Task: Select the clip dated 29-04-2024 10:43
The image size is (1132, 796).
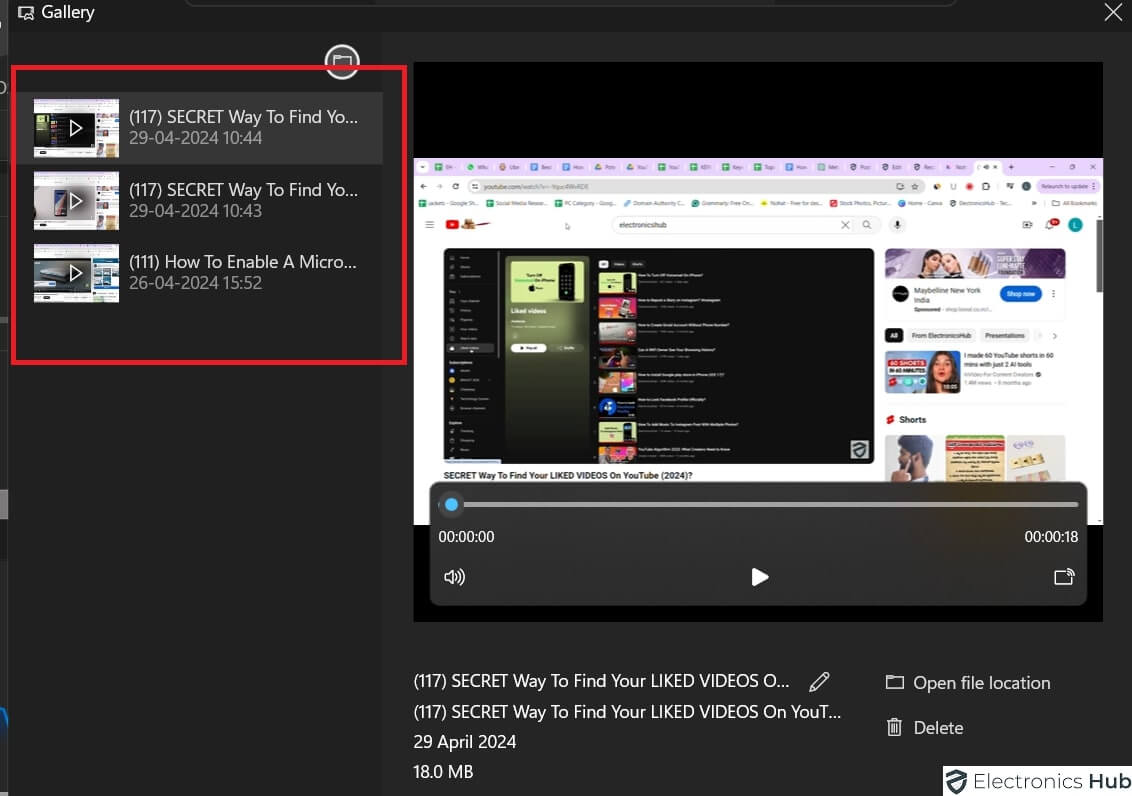Action: pyautogui.click(x=243, y=200)
